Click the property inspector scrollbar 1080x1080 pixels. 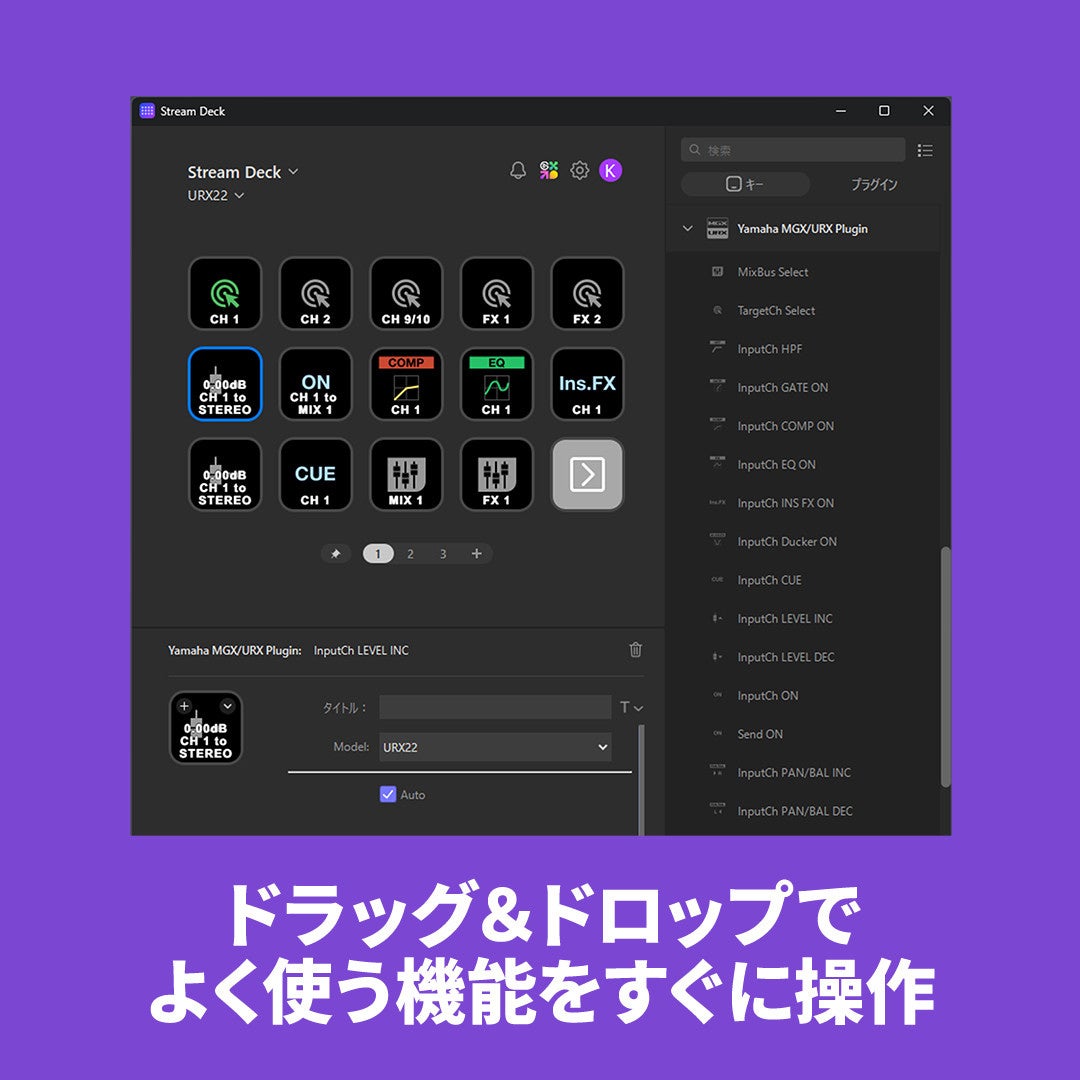pos(641,780)
